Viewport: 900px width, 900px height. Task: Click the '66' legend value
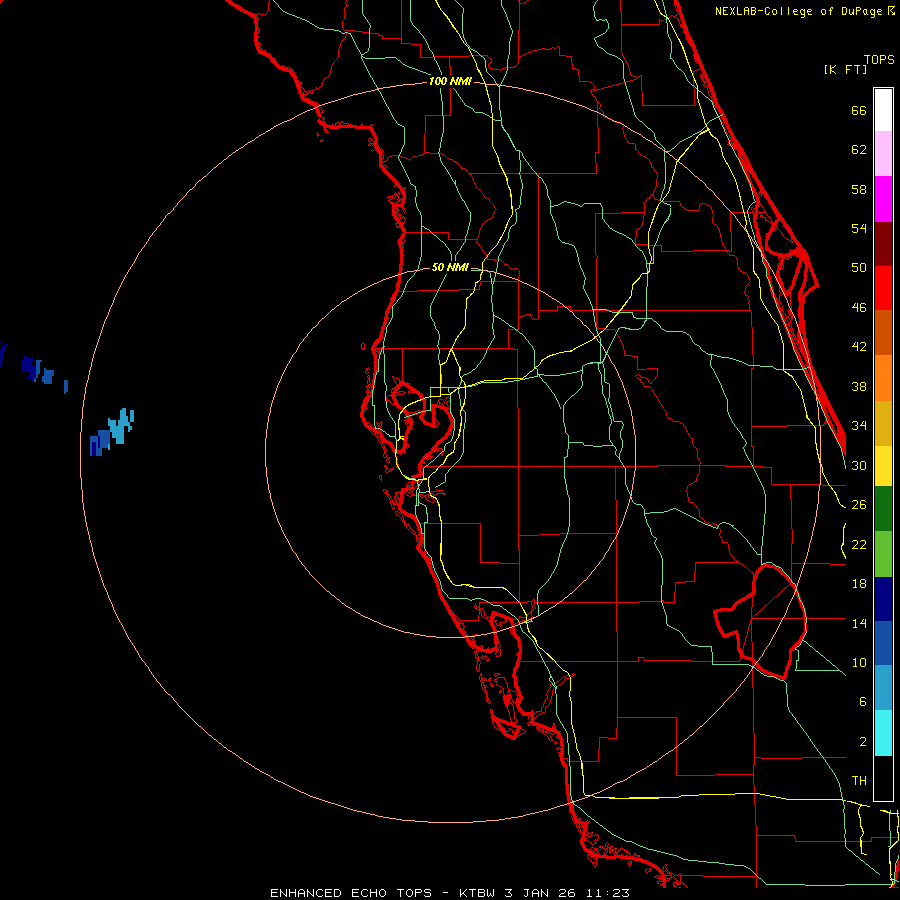click(x=859, y=111)
